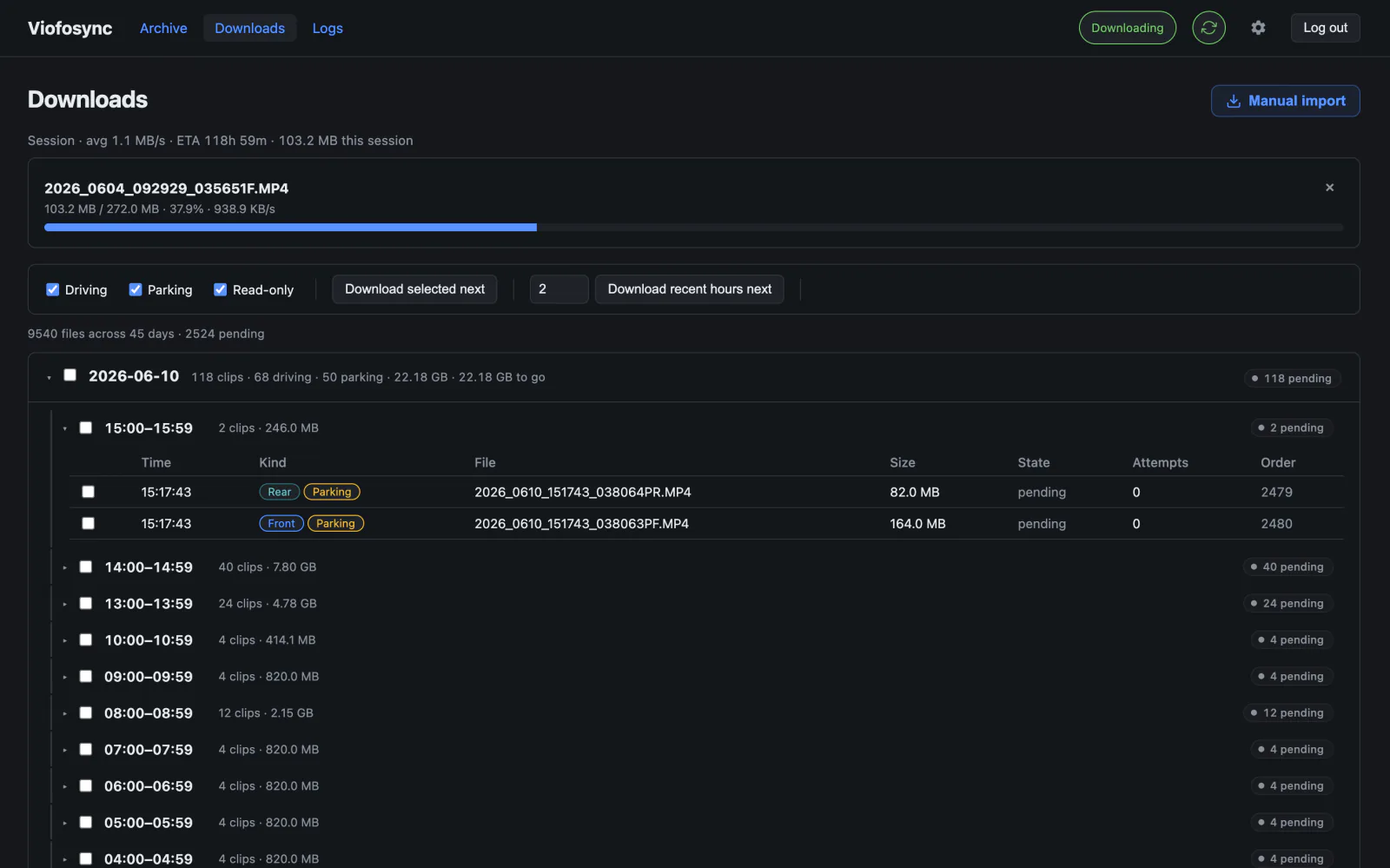
Task: Click the Downloading status badge
Action: (x=1127, y=28)
